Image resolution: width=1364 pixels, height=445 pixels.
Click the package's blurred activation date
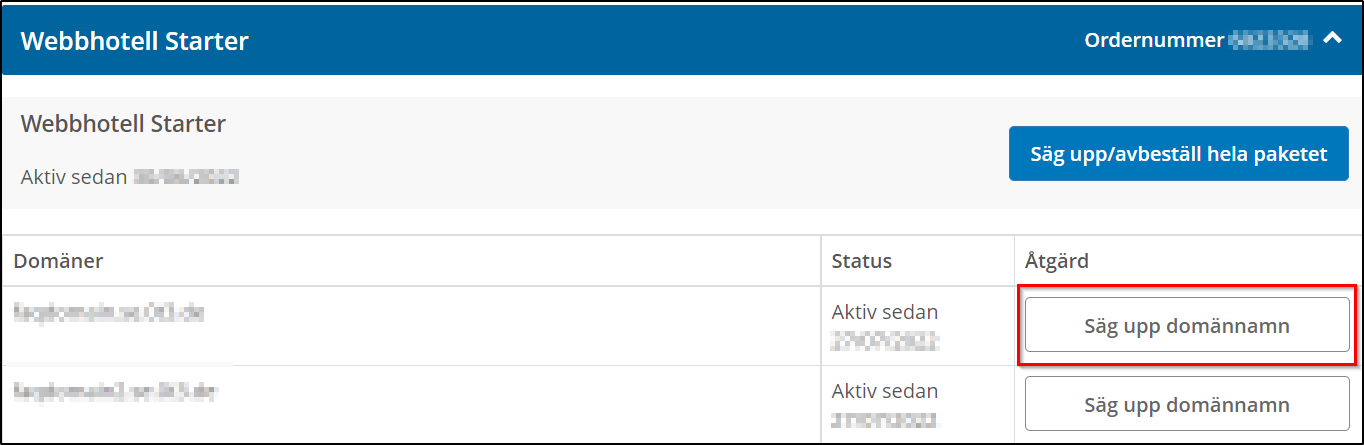click(185, 177)
